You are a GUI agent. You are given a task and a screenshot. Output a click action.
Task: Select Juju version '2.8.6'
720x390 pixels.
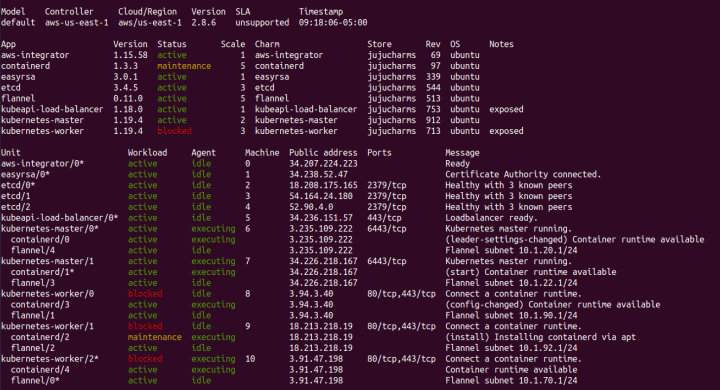pyautogui.click(x=203, y=23)
